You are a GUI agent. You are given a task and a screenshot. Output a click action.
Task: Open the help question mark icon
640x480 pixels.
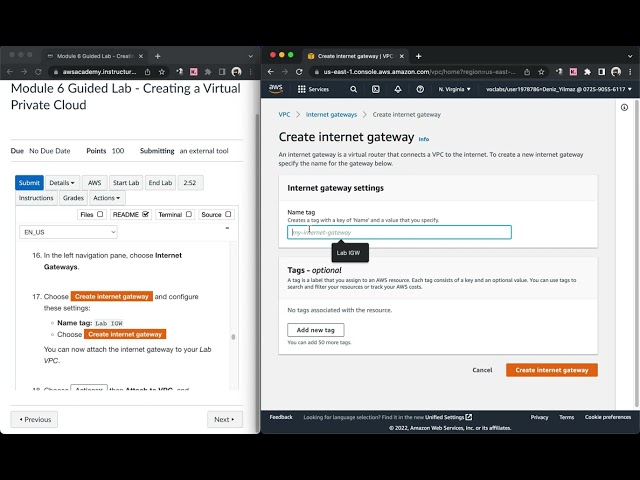tap(420, 89)
